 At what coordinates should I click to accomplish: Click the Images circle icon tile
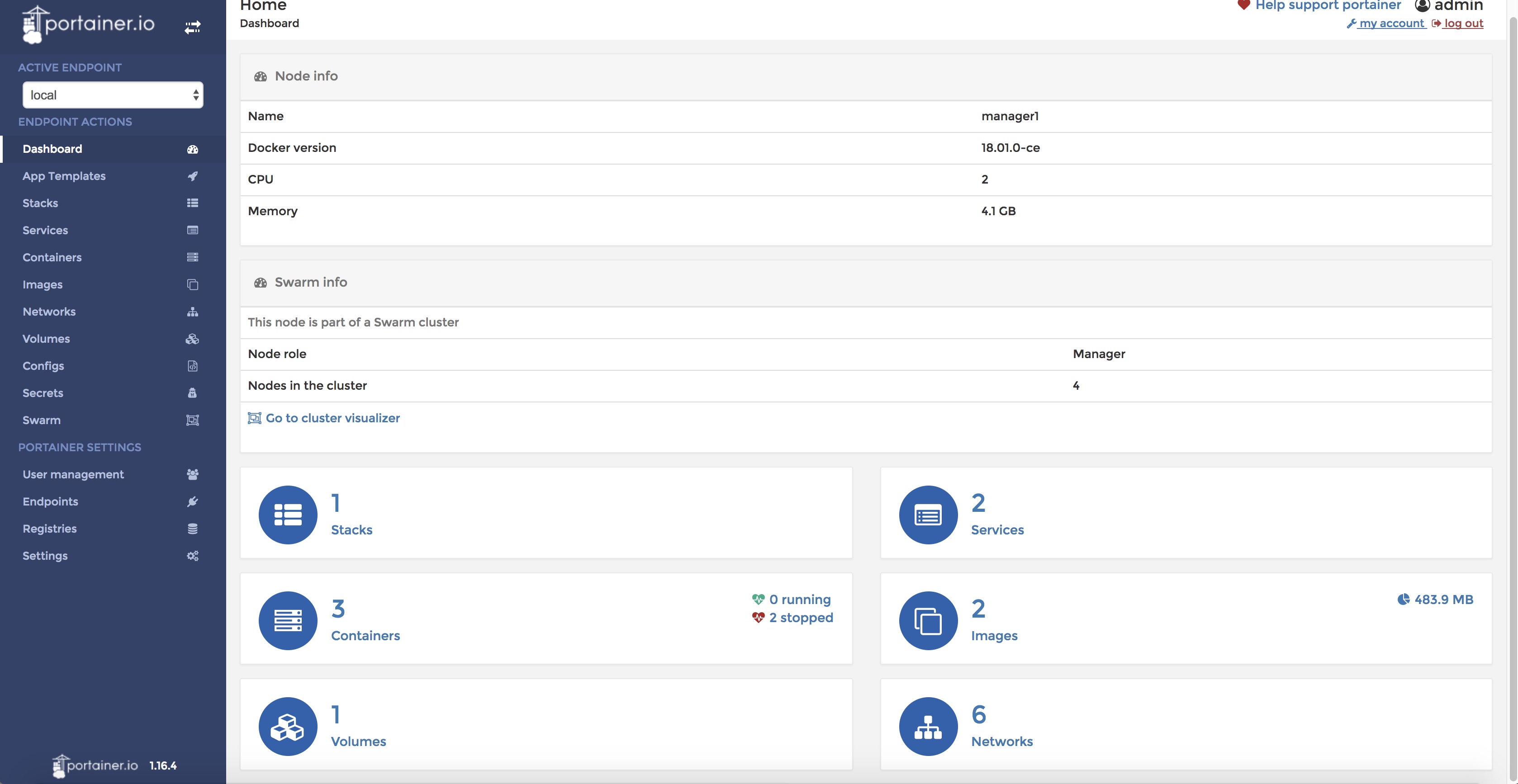click(928, 620)
